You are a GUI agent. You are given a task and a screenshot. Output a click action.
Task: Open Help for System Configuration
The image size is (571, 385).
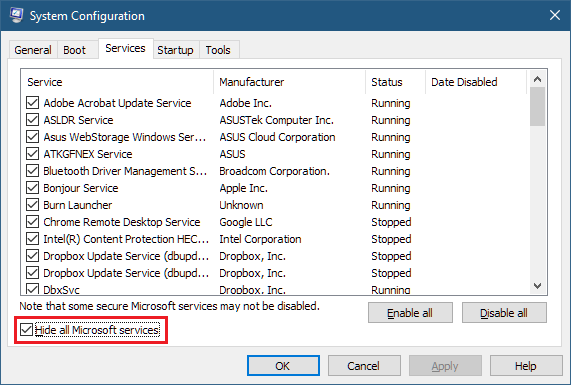pyautogui.click(x=526, y=366)
